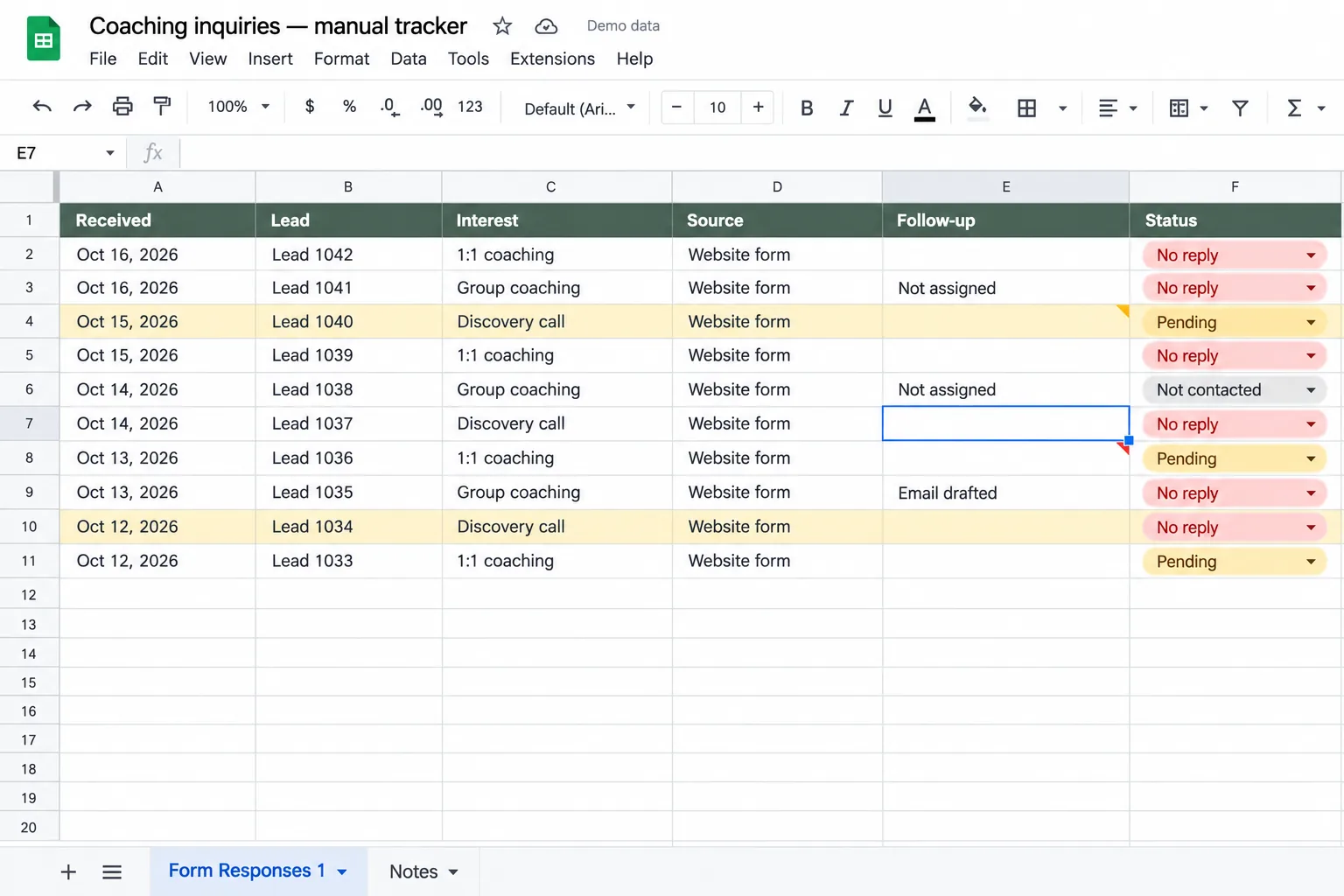Open Status dropdown for Lead 1038
This screenshot has width=1344, height=896.
(x=1235, y=390)
